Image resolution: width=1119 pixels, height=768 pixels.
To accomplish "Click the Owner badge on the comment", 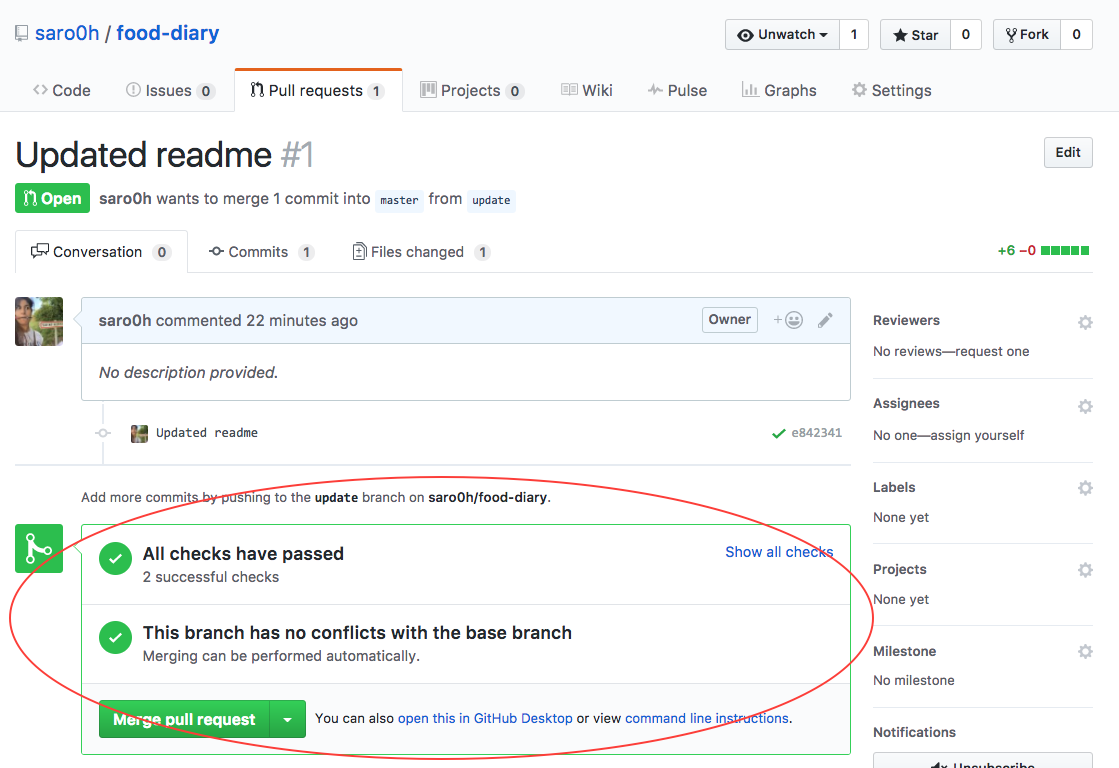I will pyautogui.click(x=729, y=320).
